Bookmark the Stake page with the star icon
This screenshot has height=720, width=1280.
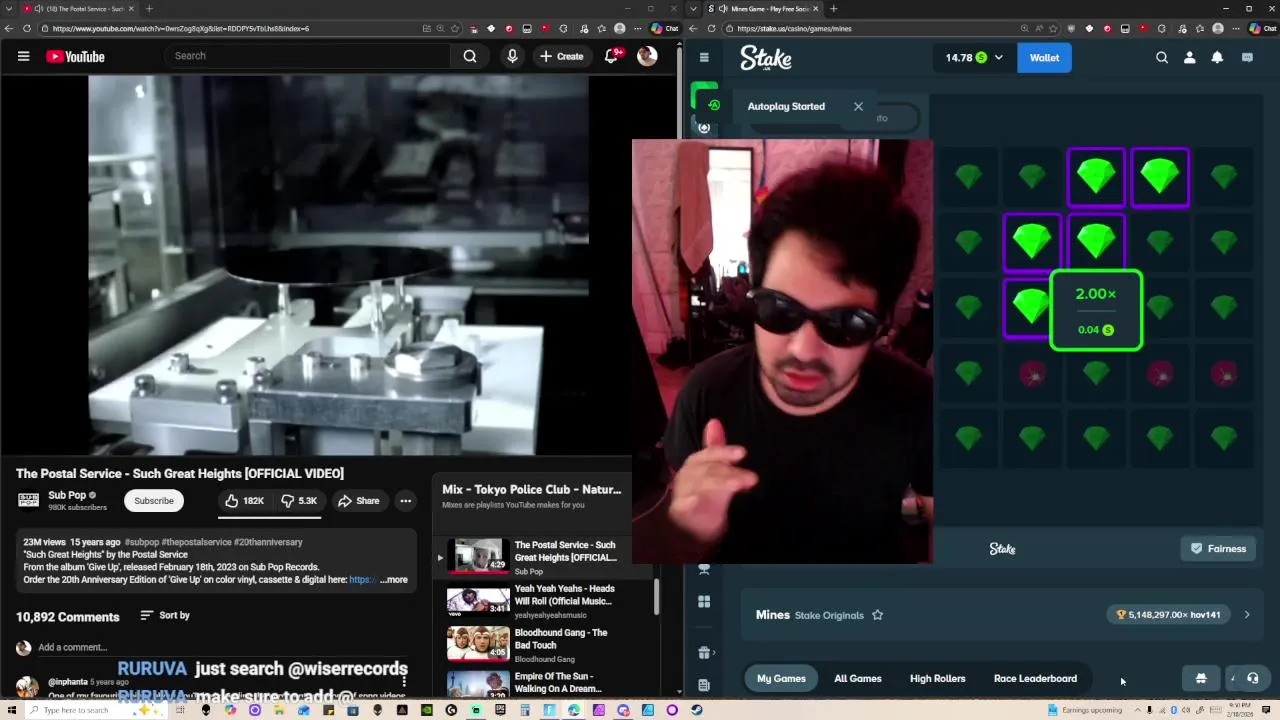click(1055, 28)
